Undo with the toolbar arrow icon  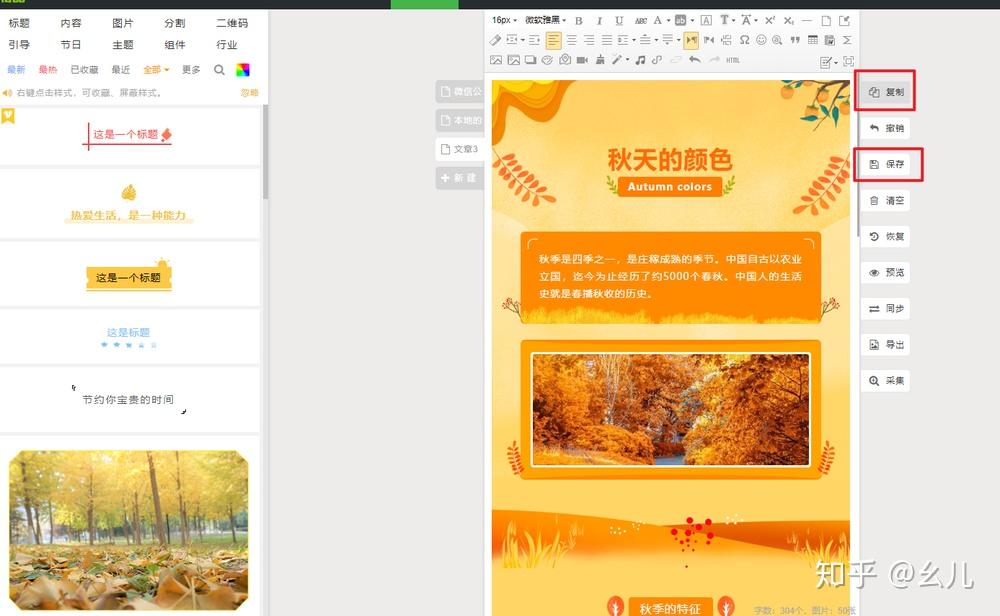point(695,60)
